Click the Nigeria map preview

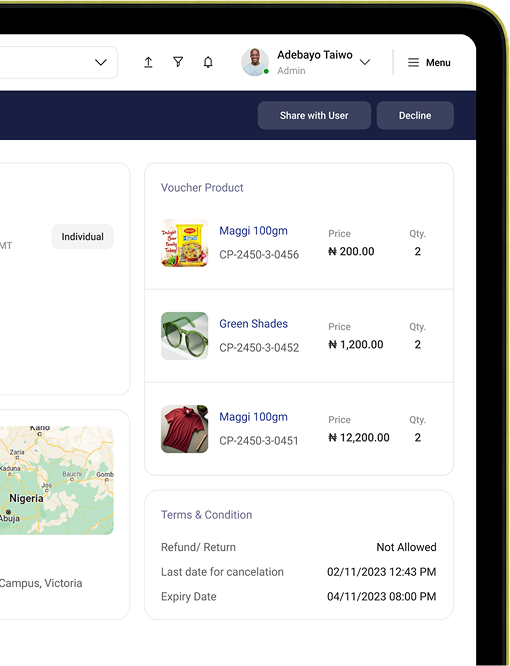click(56, 480)
